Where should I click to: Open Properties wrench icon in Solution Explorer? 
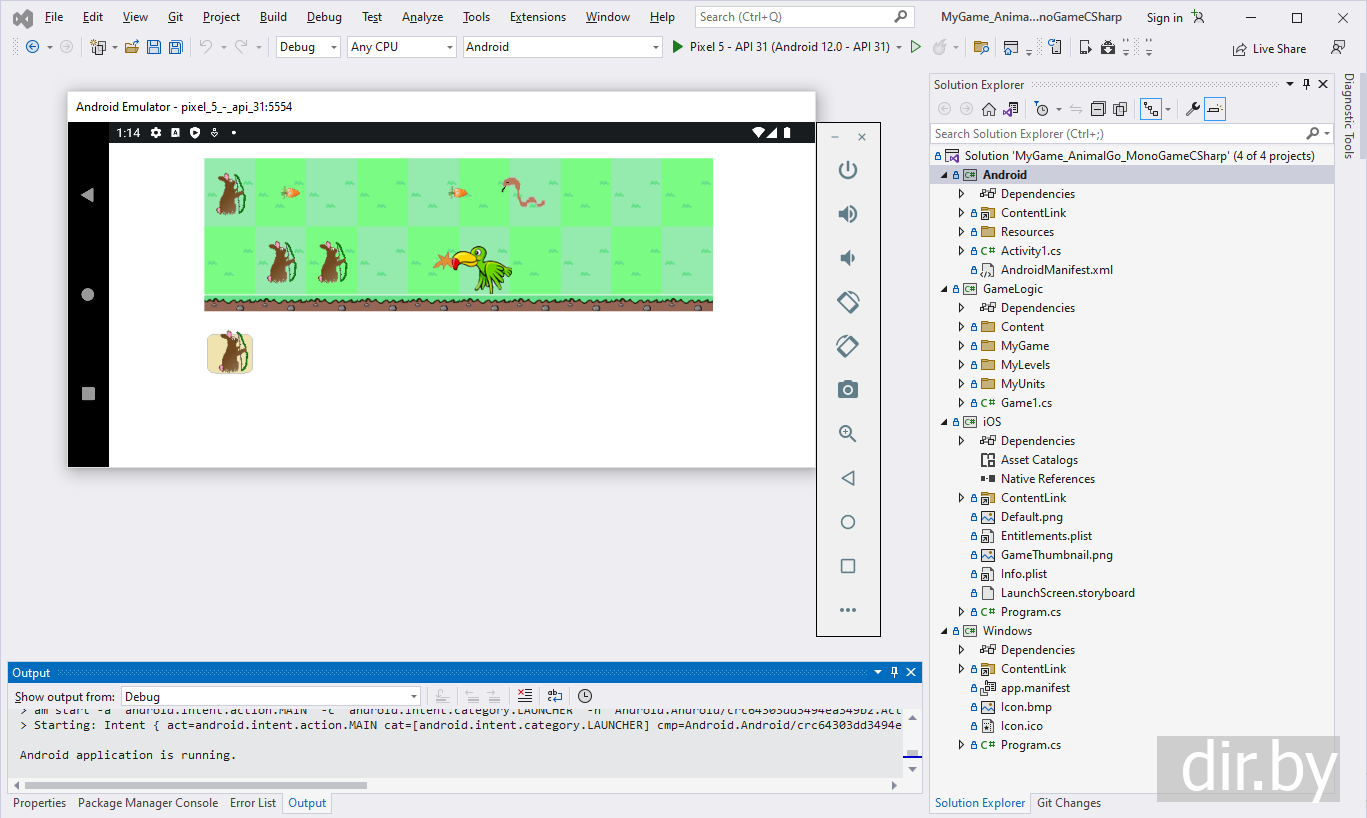(x=1192, y=109)
